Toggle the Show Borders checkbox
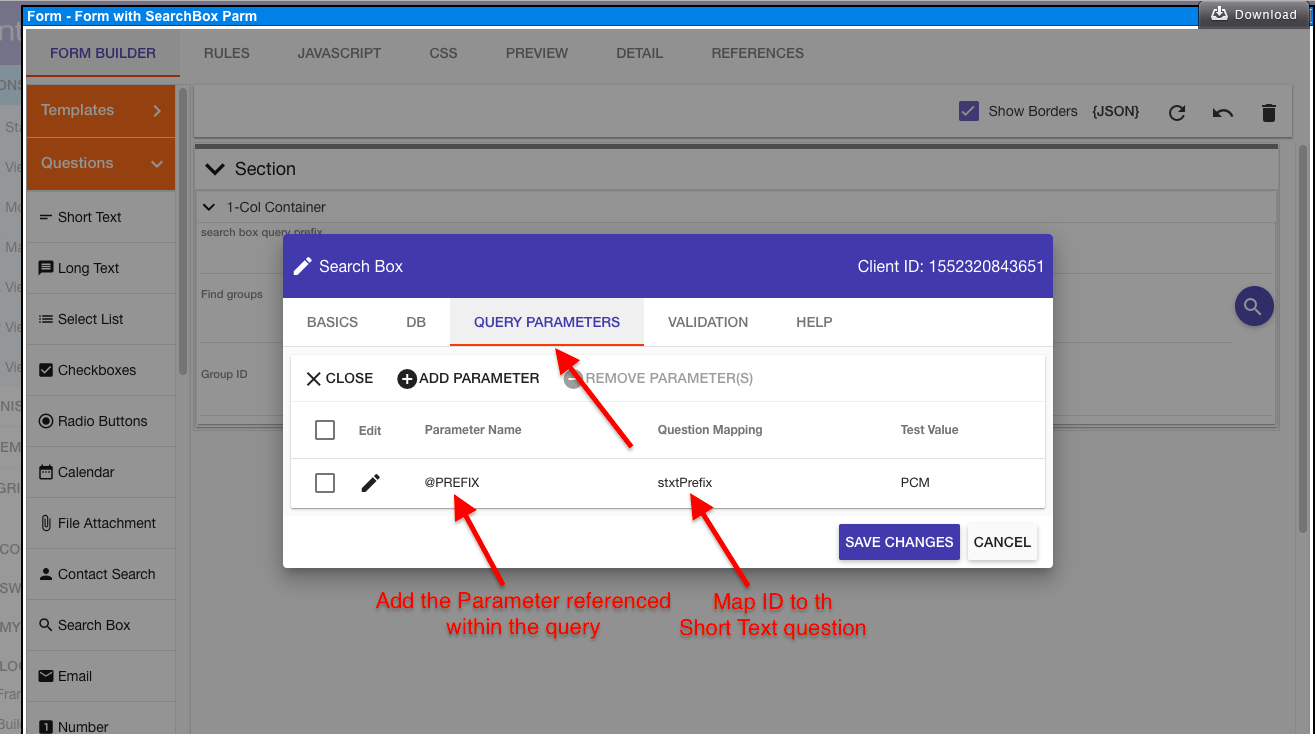The height and width of the screenshot is (734, 1315). (968, 111)
